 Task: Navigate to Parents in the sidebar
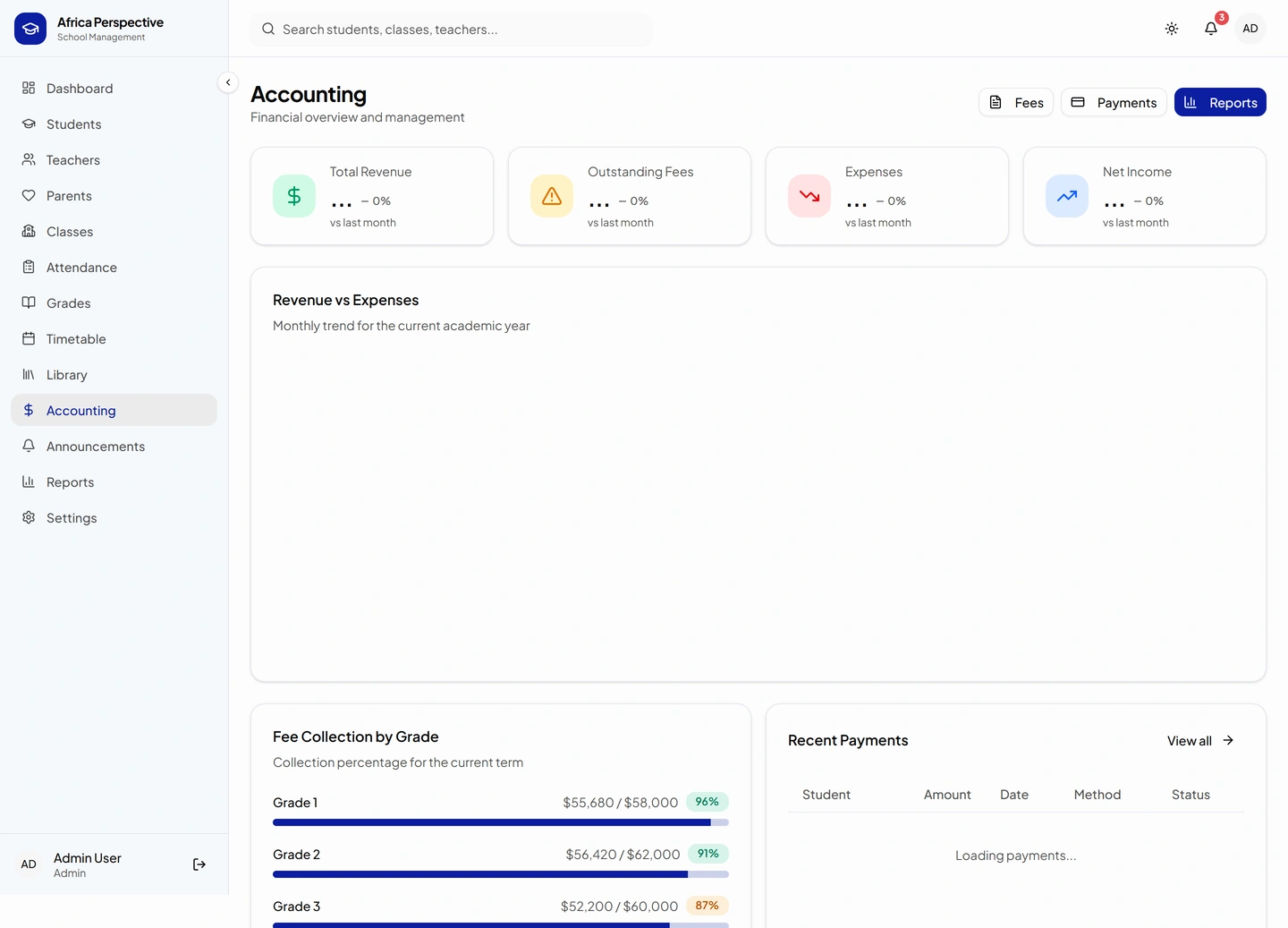[114, 195]
